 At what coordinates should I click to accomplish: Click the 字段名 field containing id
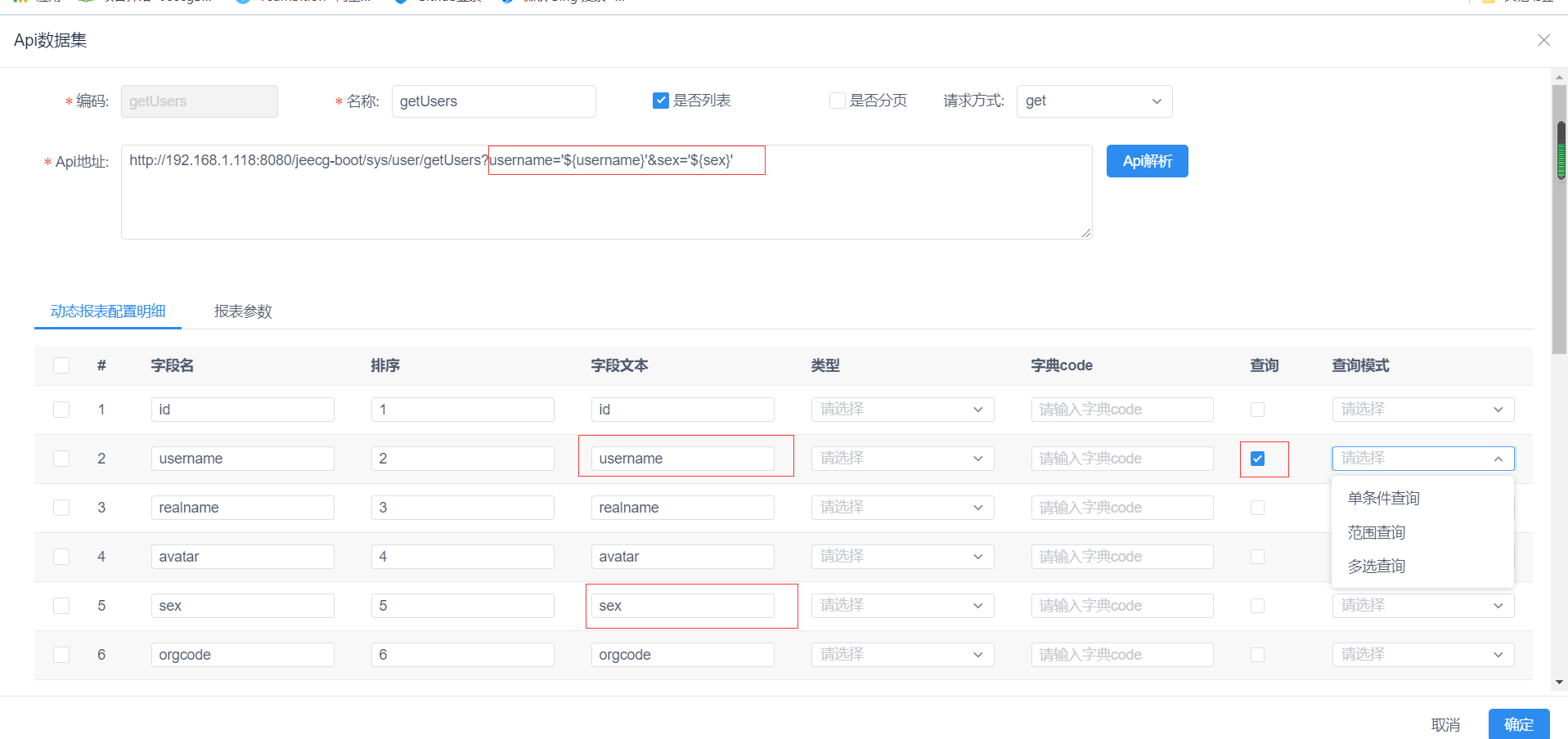point(242,410)
